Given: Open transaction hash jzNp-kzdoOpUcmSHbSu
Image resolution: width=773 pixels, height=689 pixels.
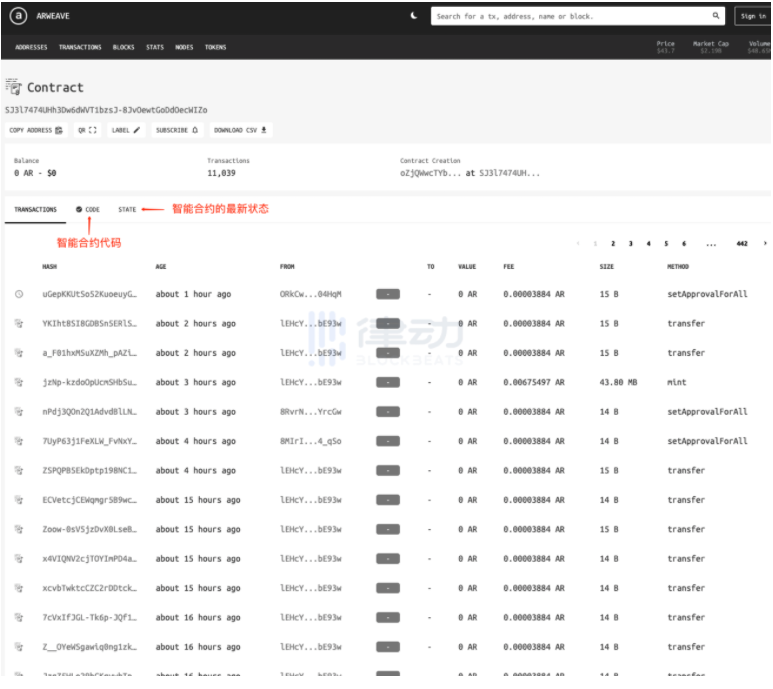Looking at the screenshot, I should 89,382.
